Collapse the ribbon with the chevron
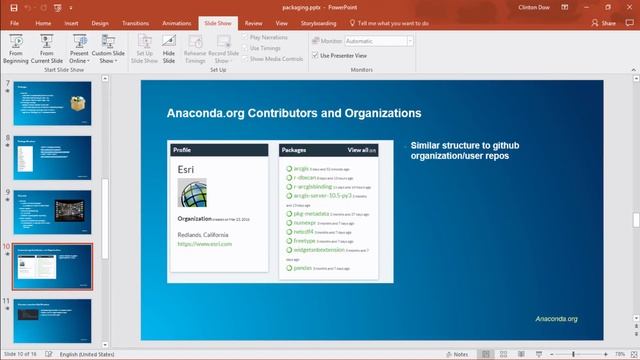Image resolution: width=640 pixels, height=360 pixels. [634, 70]
